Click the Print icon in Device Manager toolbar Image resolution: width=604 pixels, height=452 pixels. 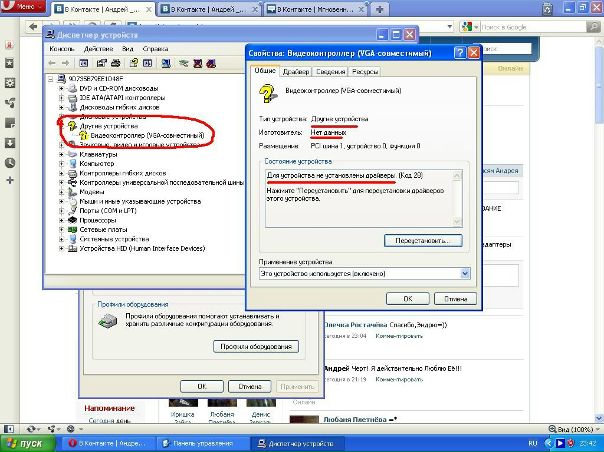(118, 61)
